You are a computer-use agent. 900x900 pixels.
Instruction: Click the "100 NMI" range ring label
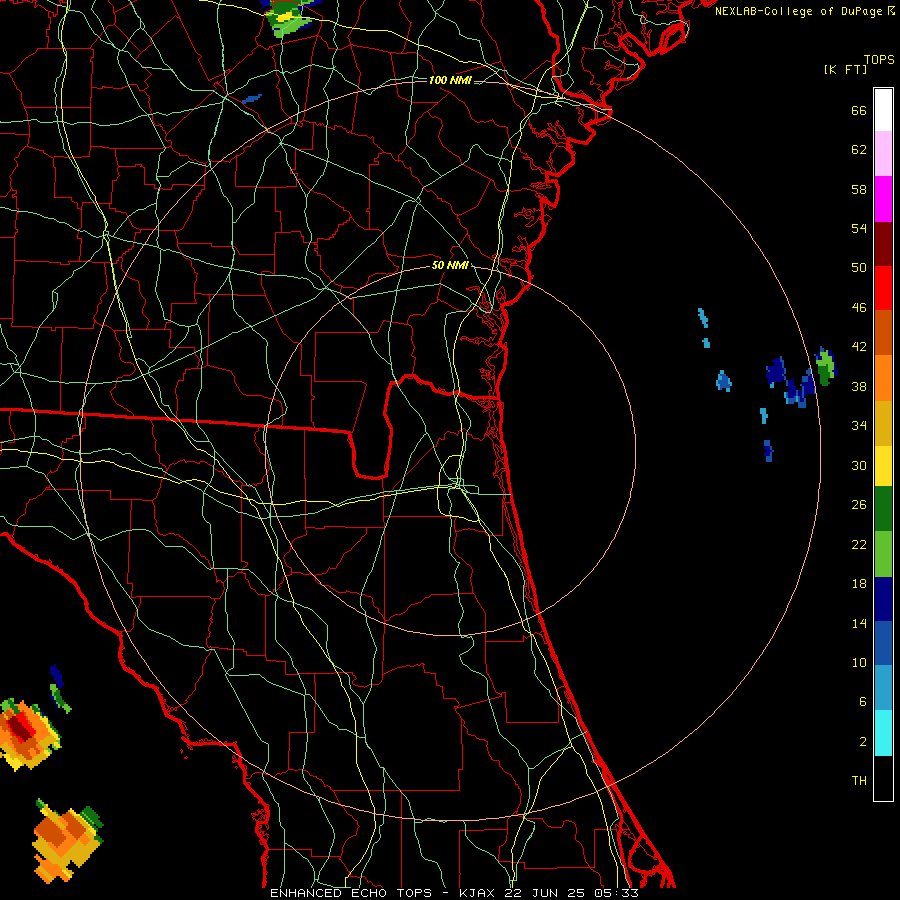(x=450, y=80)
